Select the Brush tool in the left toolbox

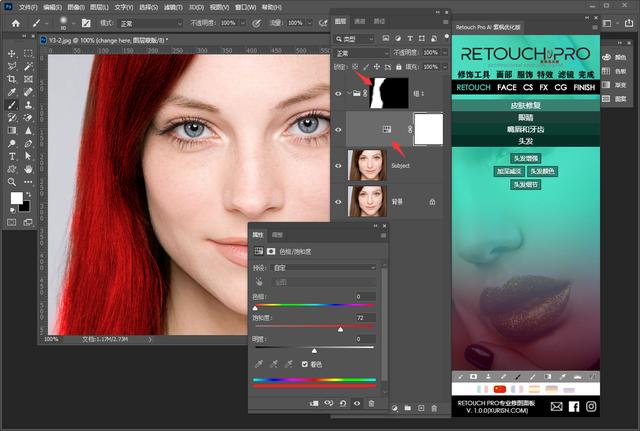tap(11, 105)
